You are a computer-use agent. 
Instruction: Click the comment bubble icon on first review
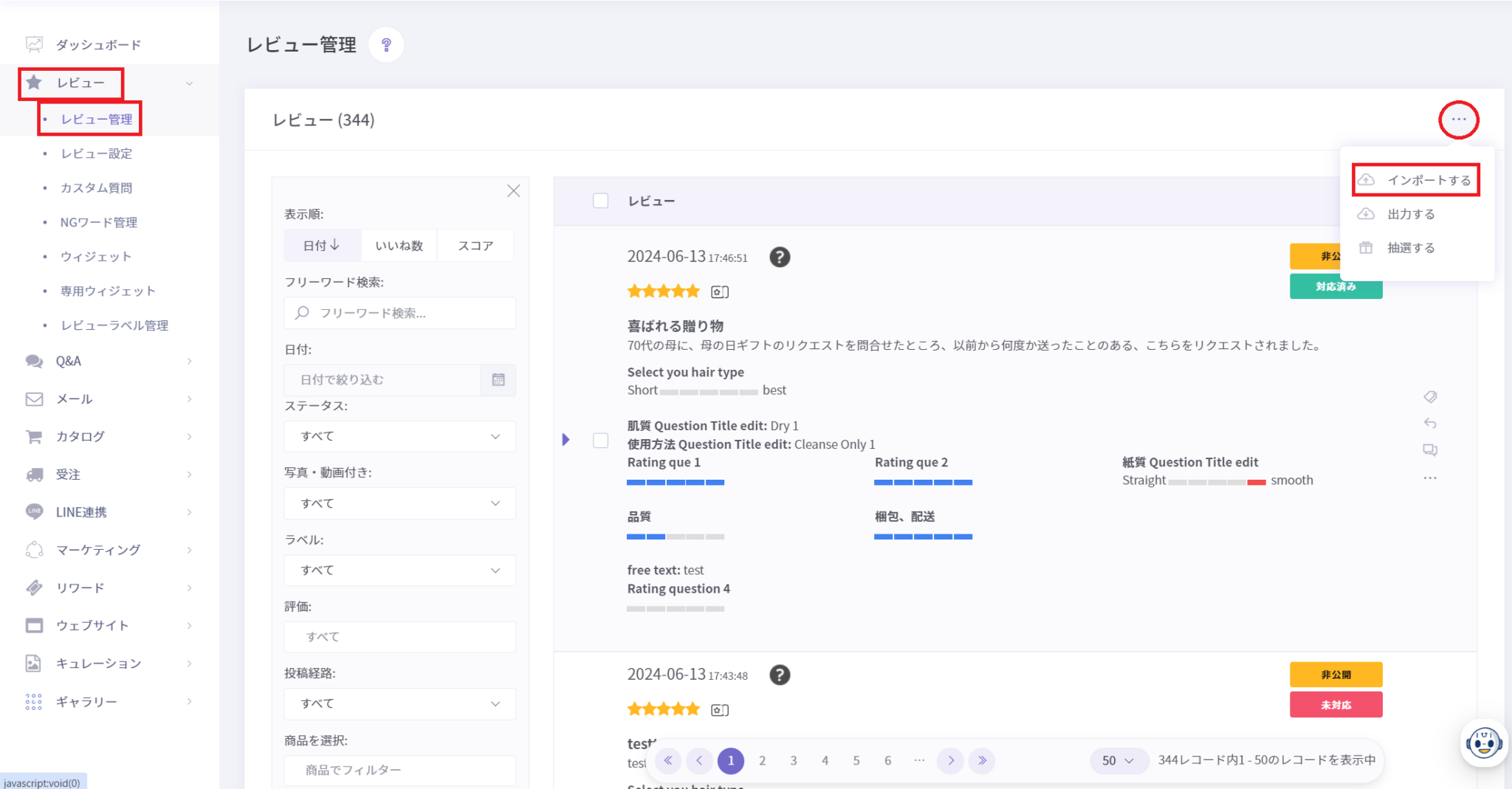point(1430,450)
